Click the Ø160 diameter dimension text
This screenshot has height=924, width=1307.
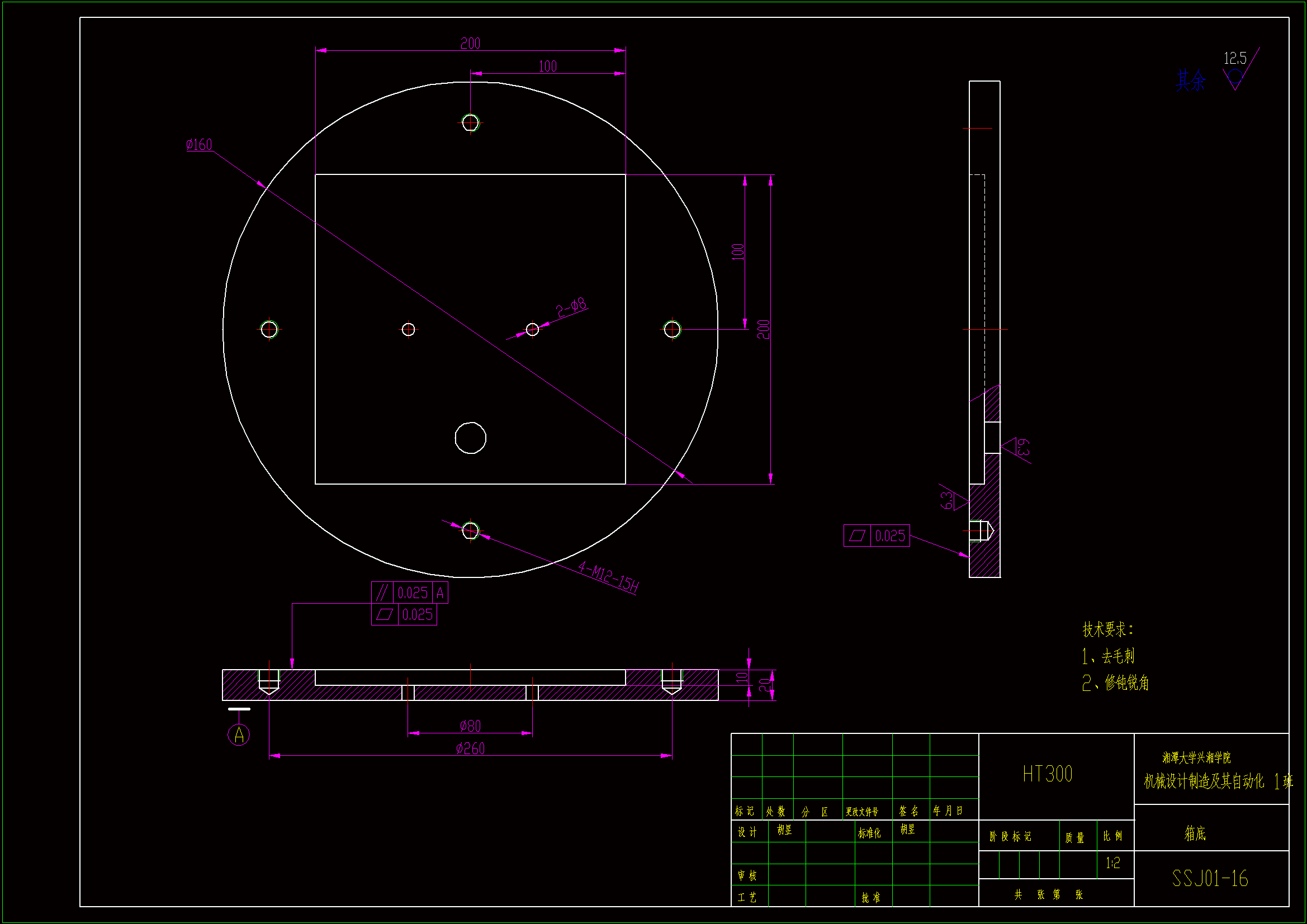tap(199, 145)
